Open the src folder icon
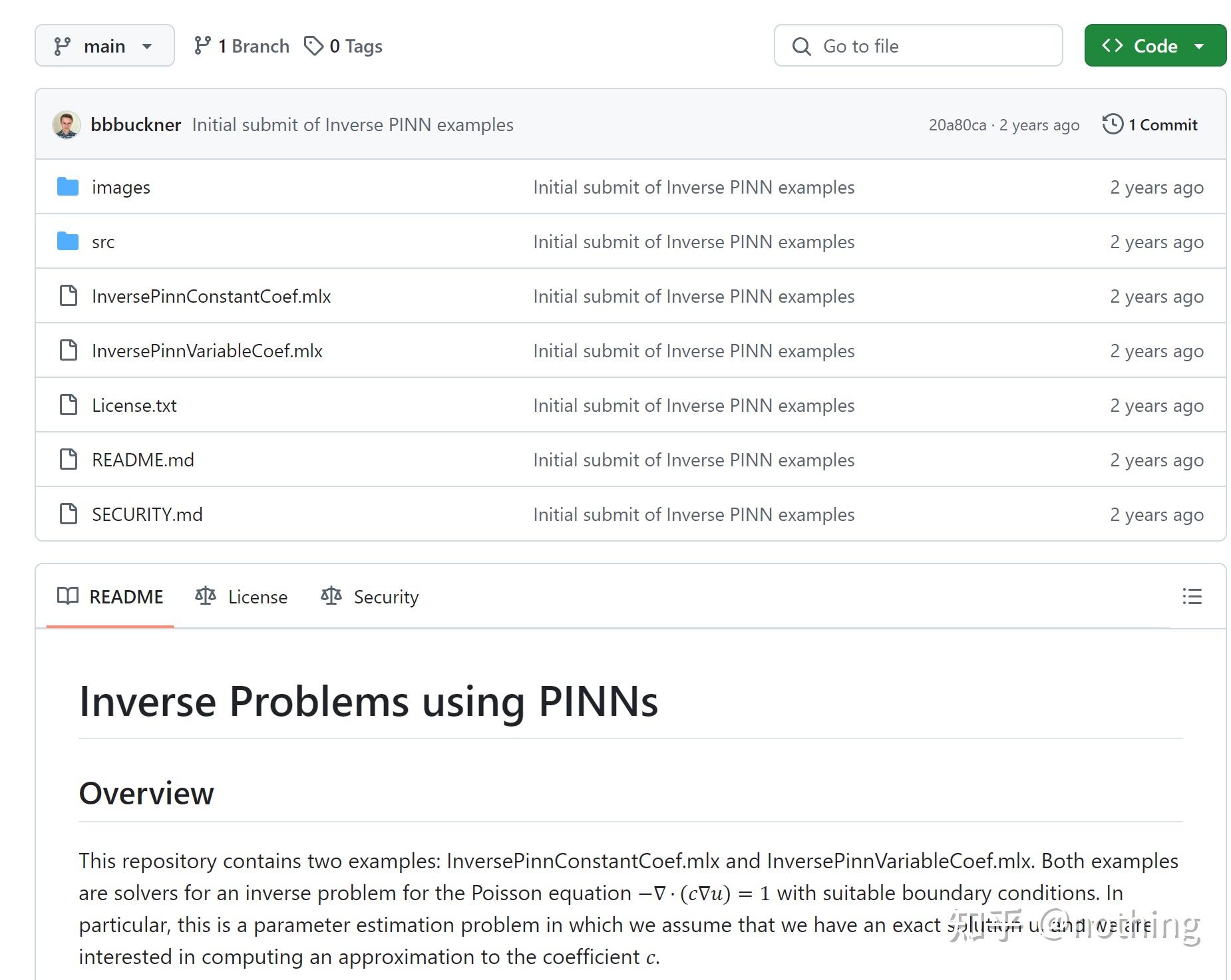Viewport: 1231px width, 980px height. point(69,242)
